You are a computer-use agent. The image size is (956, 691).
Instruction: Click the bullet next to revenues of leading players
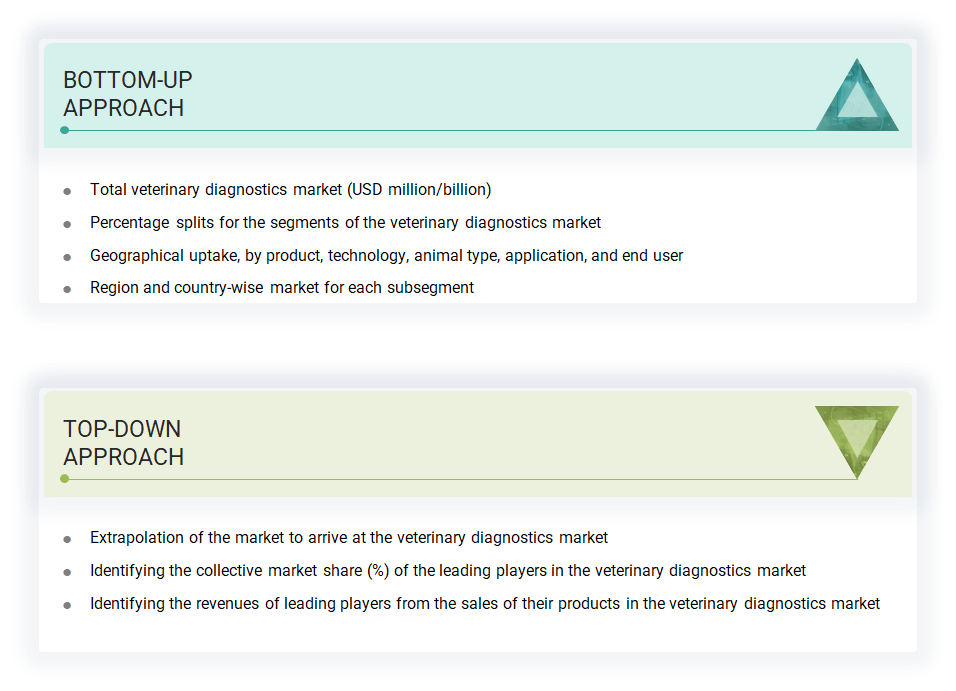(68, 603)
